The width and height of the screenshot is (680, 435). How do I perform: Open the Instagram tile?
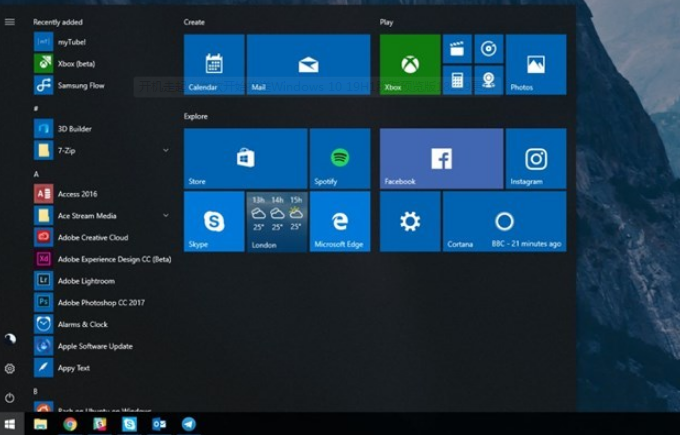point(536,158)
